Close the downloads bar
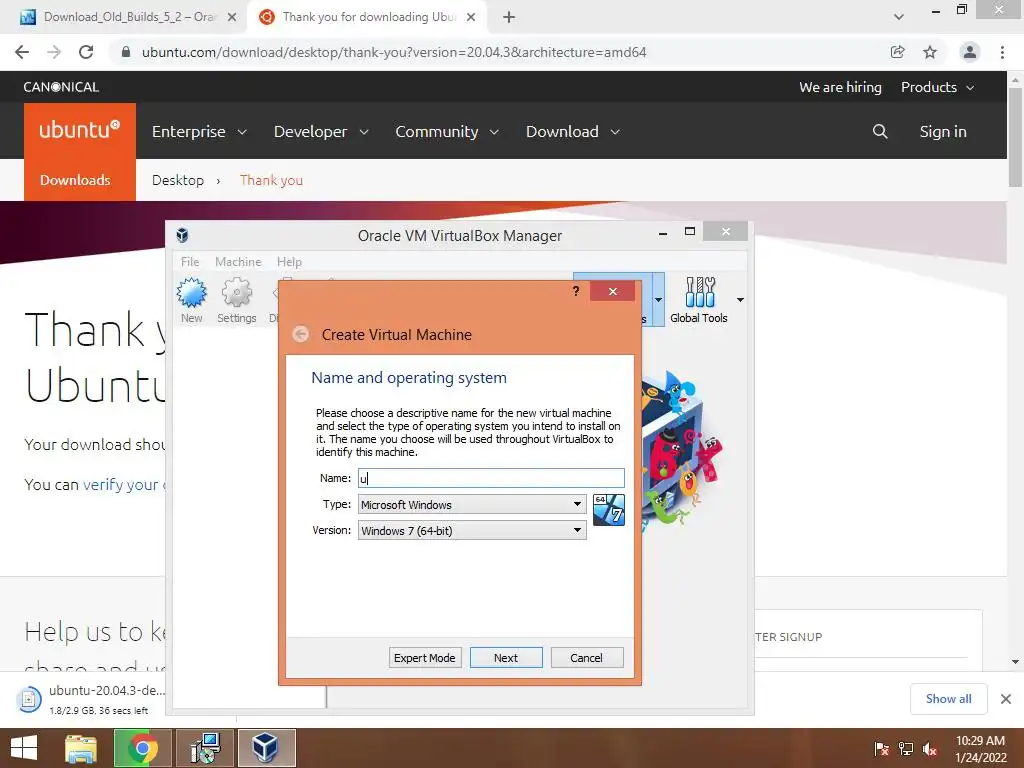This screenshot has height=768, width=1024. [1006, 699]
